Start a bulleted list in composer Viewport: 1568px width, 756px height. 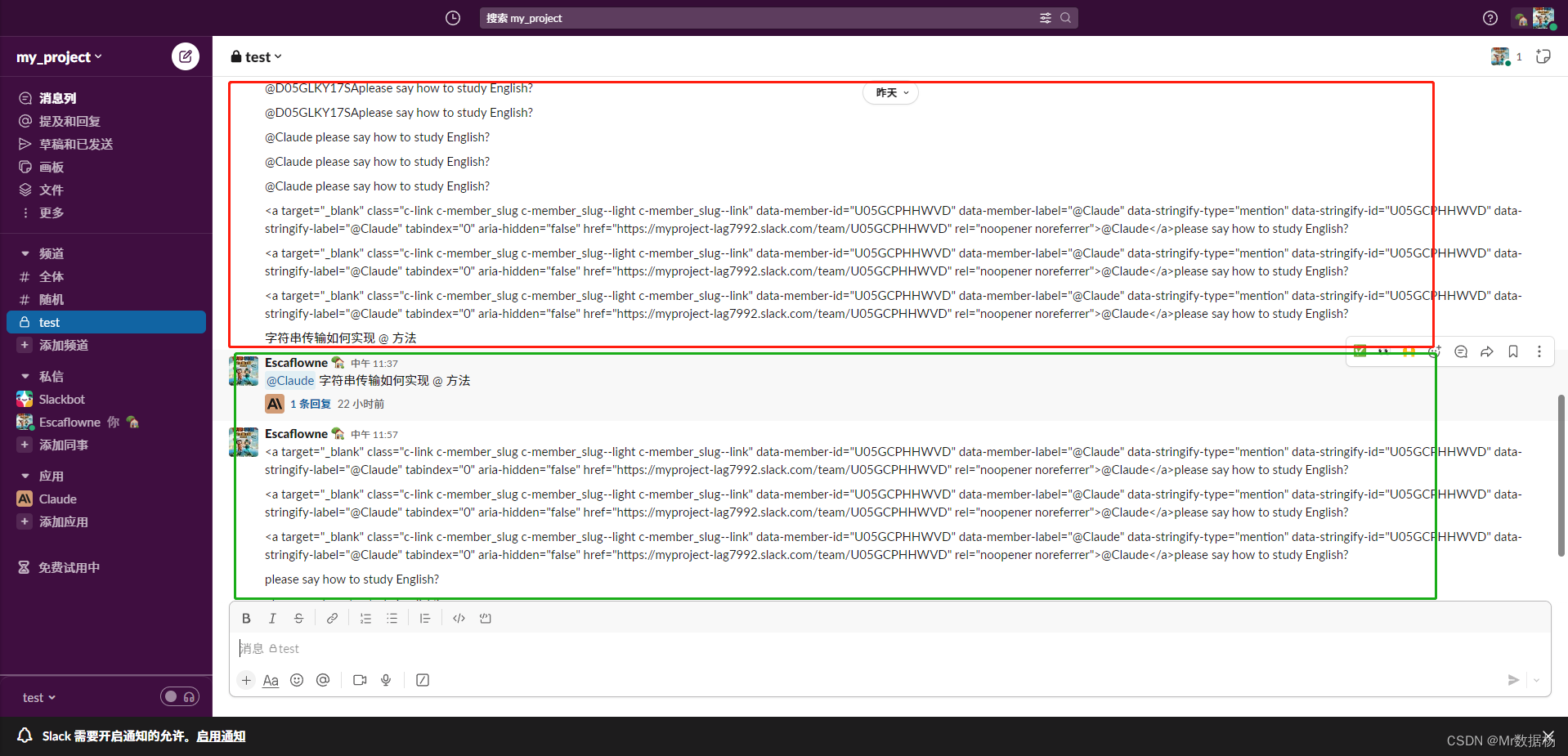[392, 619]
